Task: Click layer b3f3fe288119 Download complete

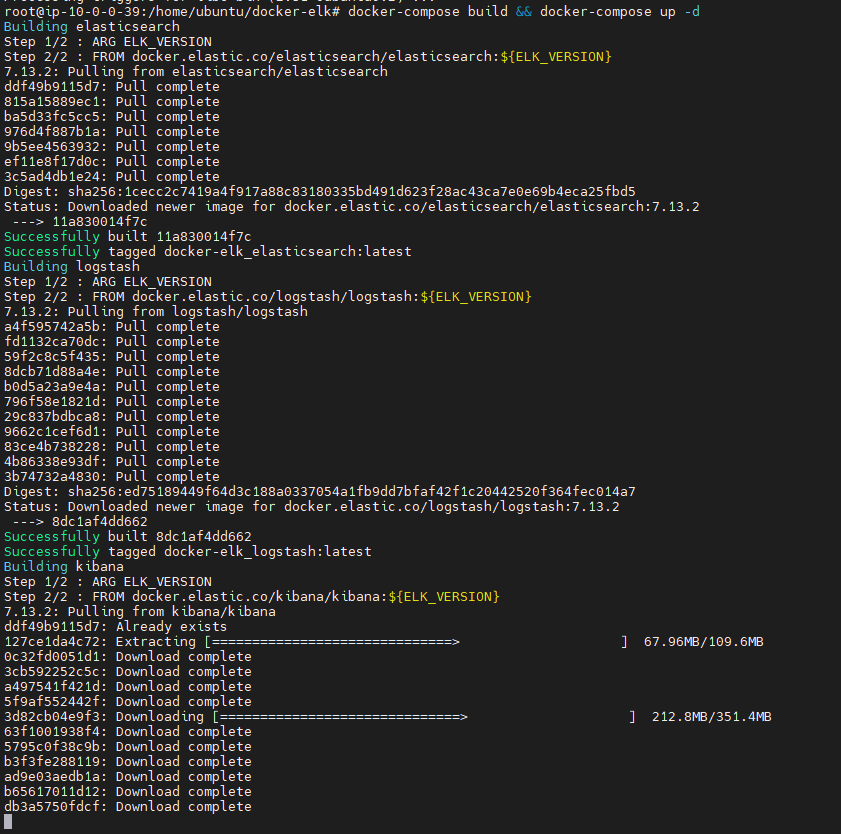Action: click(128, 762)
